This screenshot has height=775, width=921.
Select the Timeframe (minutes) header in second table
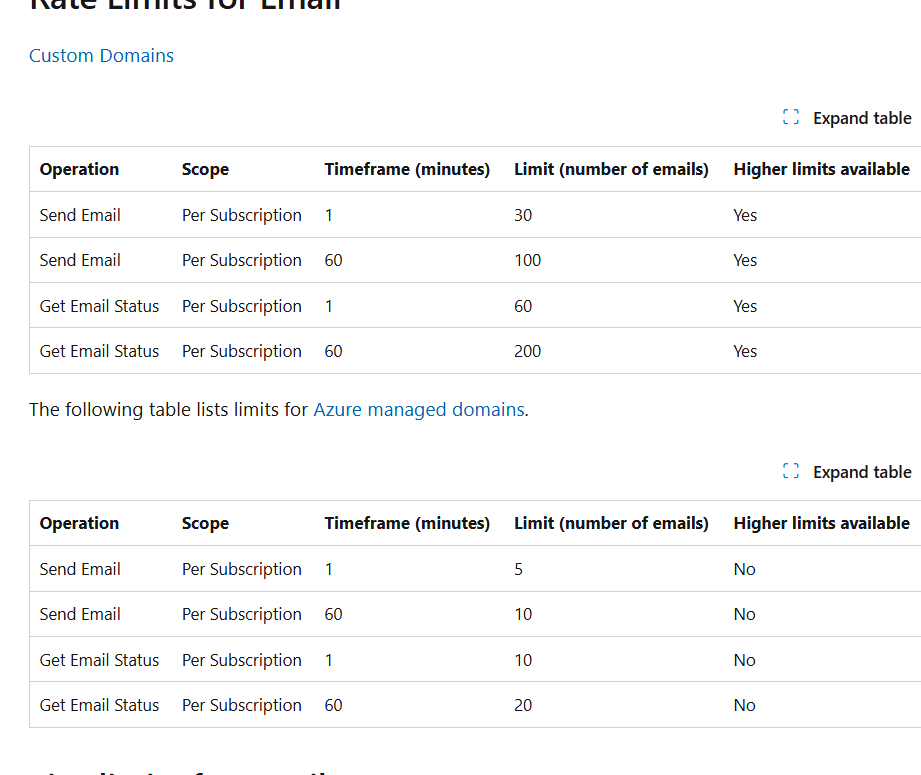click(x=407, y=523)
